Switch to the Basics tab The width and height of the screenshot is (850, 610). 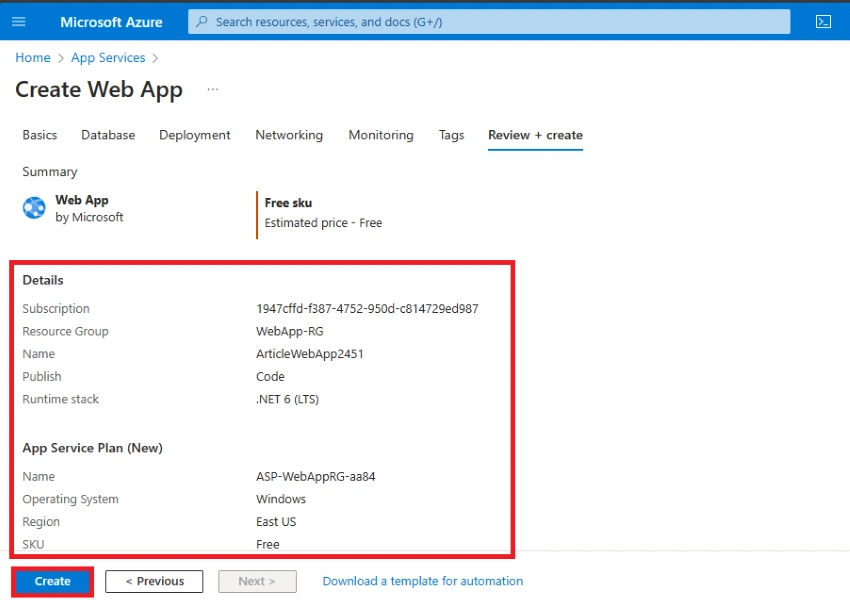pos(40,135)
